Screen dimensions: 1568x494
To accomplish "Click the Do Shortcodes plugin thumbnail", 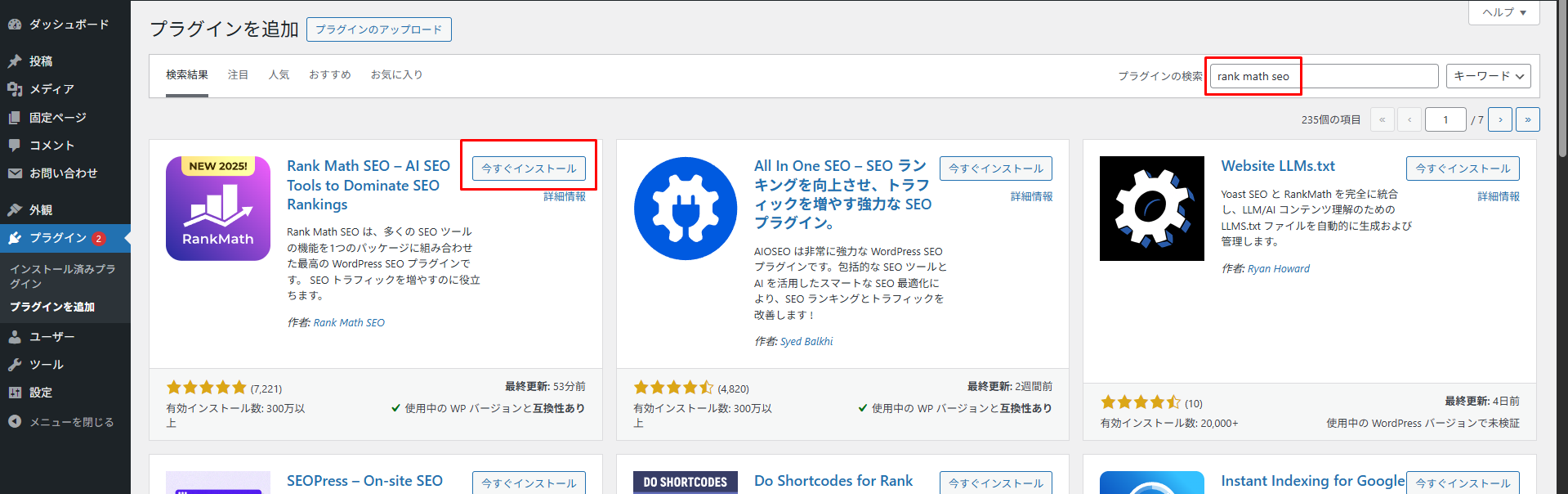I will tap(686, 483).
